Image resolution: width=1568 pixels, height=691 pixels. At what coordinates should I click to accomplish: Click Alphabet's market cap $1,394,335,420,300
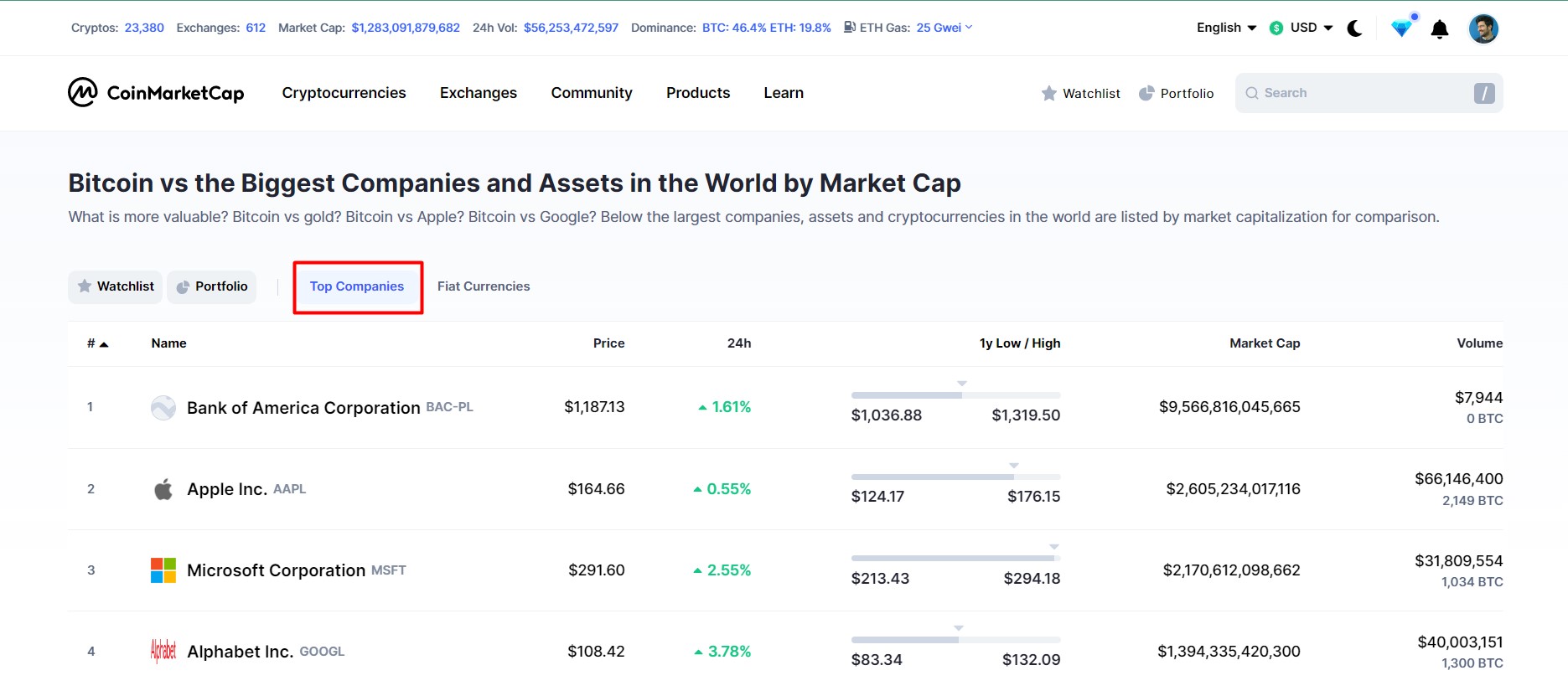click(x=1229, y=652)
